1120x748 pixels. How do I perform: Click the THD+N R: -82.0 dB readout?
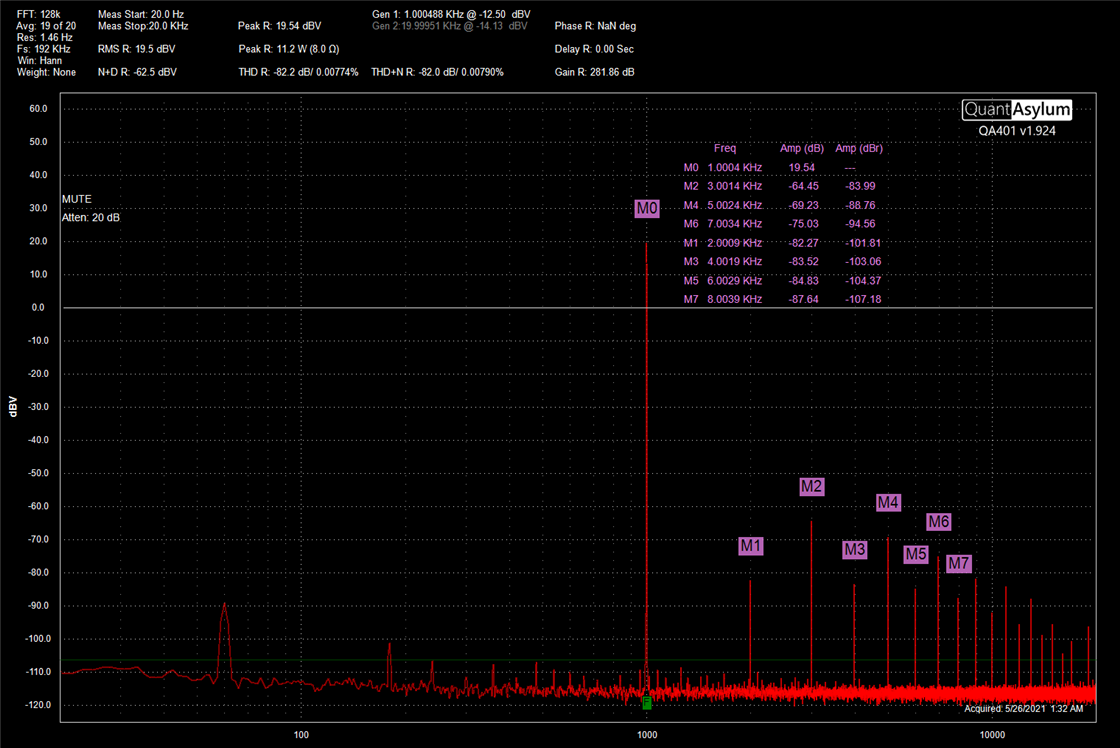(x=437, y=72)
